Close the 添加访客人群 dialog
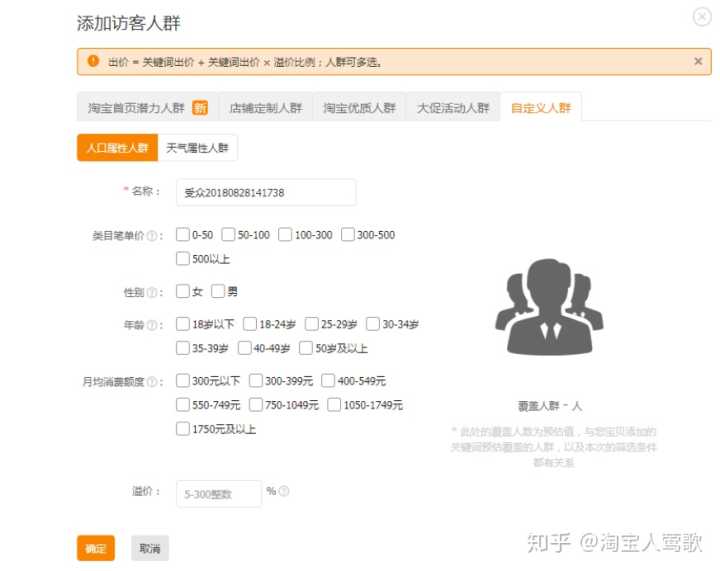Viewport: 720px width, 571px height. pyautogui.click(x=701, y=17)
